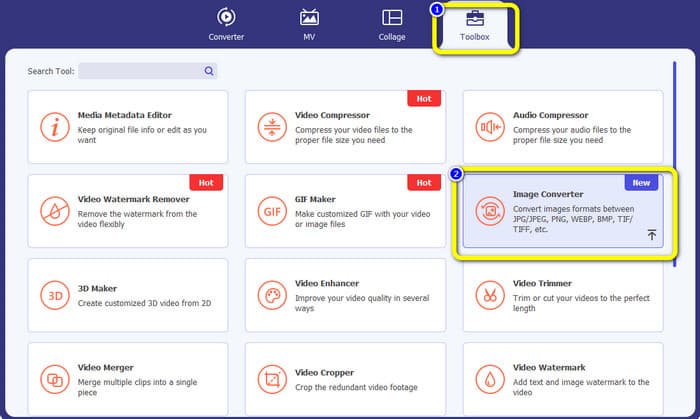Switch to the Converter tab
This screenshot has width=700, height=419.
click(x=226, y=25)
